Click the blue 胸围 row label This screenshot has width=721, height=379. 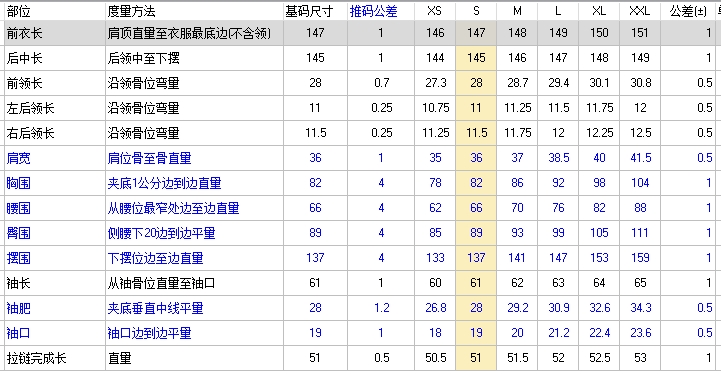tap(18, 183)
